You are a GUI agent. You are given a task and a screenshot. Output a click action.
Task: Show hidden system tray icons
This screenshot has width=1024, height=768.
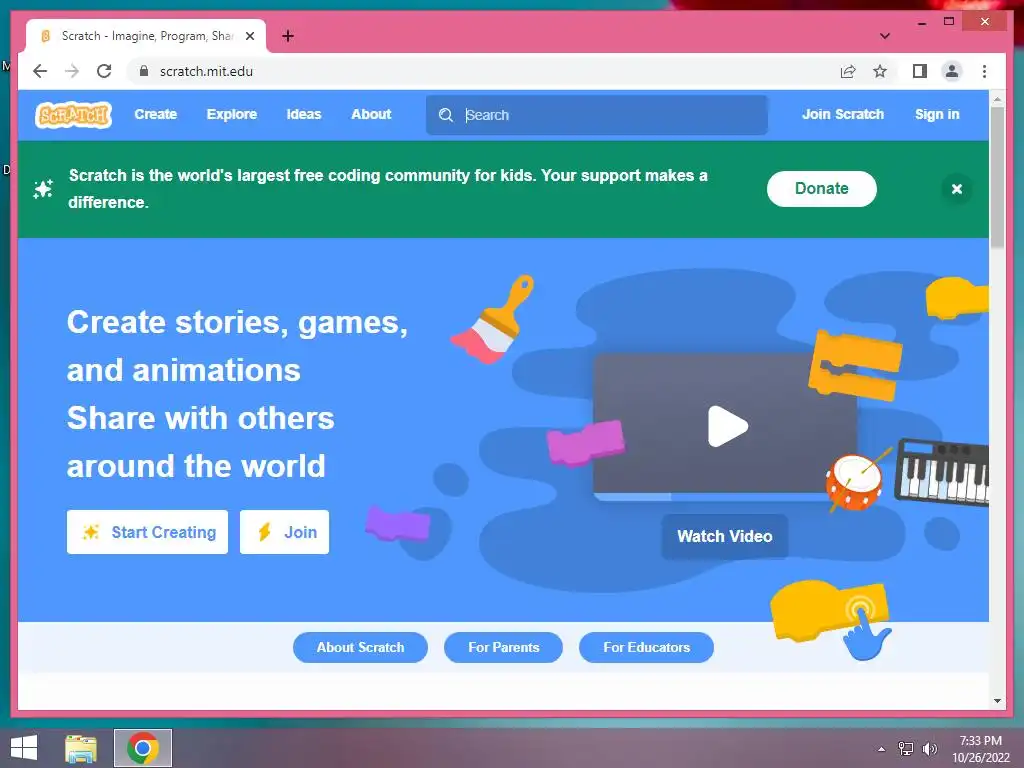tap(882, 749)
